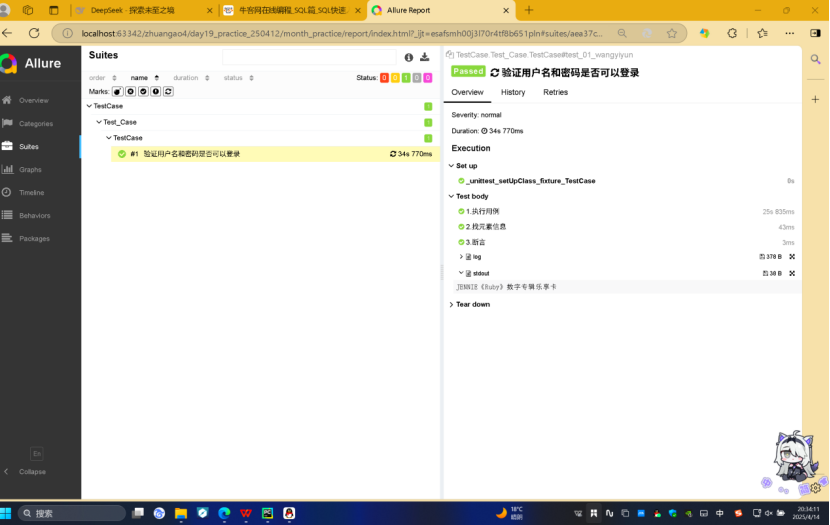Image resolution: width=830 pixels, height=525 pixels.
Task: Toggle the failed status filter (red 0)
Action: tap(384, 78)
